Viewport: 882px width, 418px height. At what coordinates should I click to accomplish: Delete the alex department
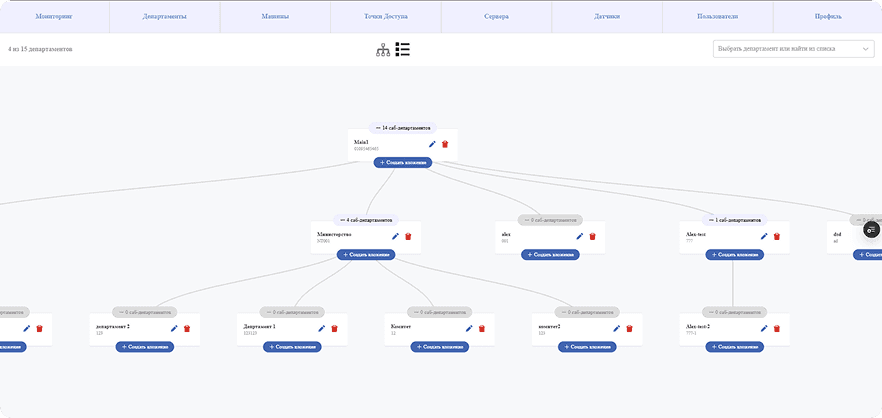[592, 236]
